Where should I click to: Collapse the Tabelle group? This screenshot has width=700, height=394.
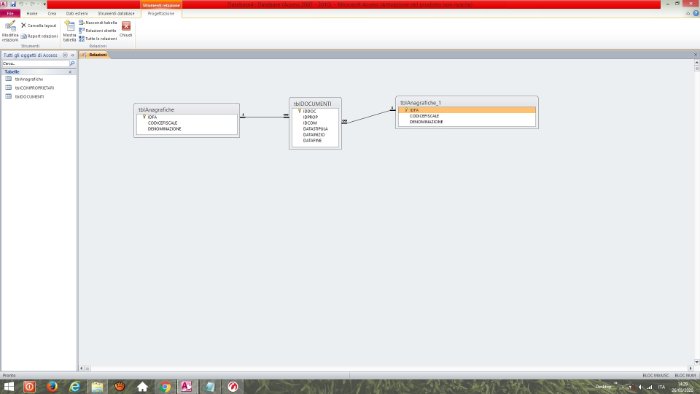point(70,72)
